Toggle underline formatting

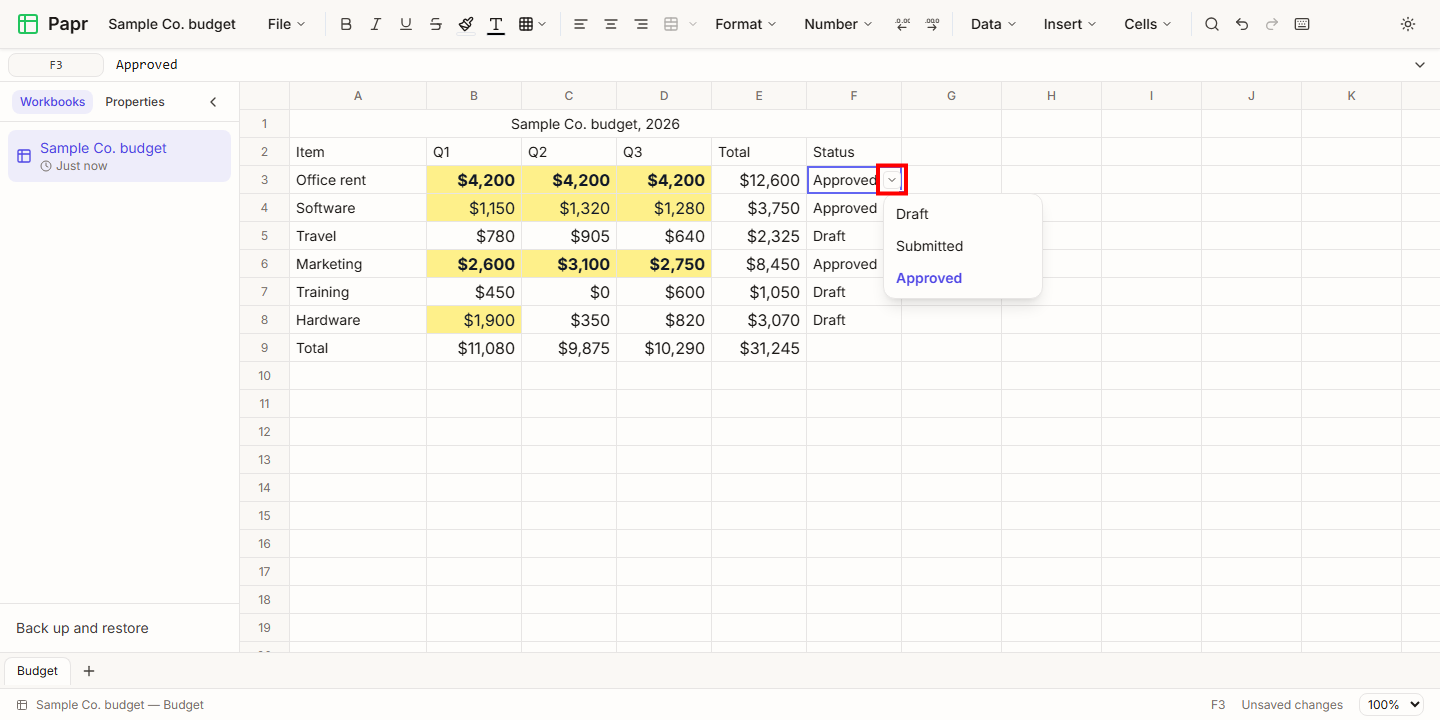tap(406, 24)
